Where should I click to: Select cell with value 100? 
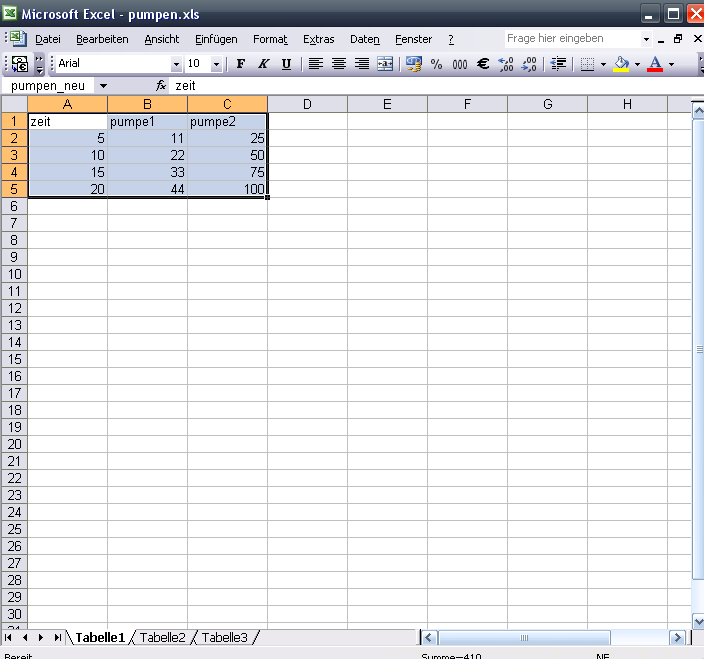pos(227,189)
